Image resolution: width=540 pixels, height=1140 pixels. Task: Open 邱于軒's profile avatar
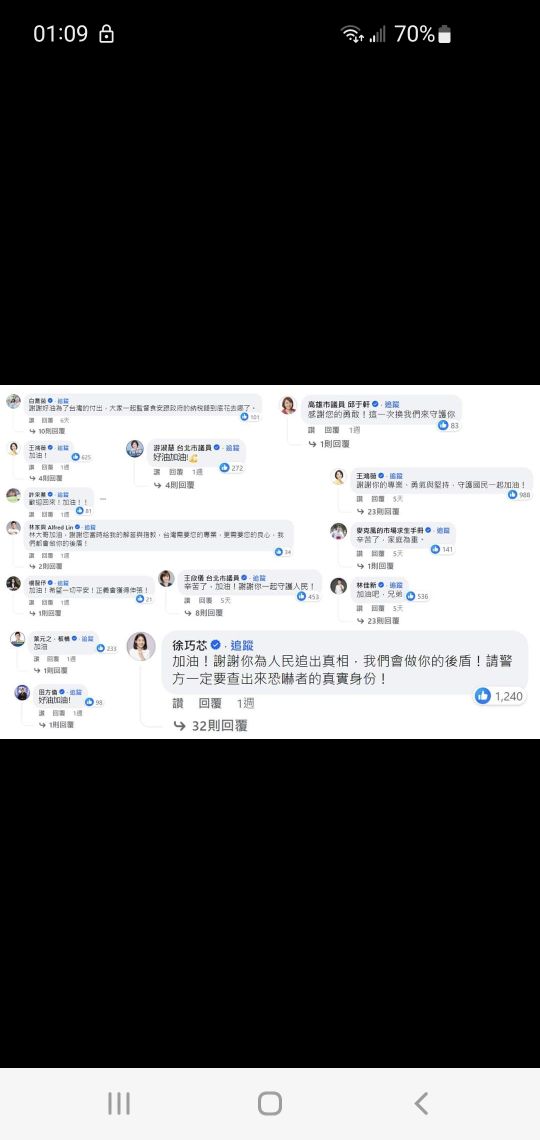pyautogui.click(x=289, y=406)
